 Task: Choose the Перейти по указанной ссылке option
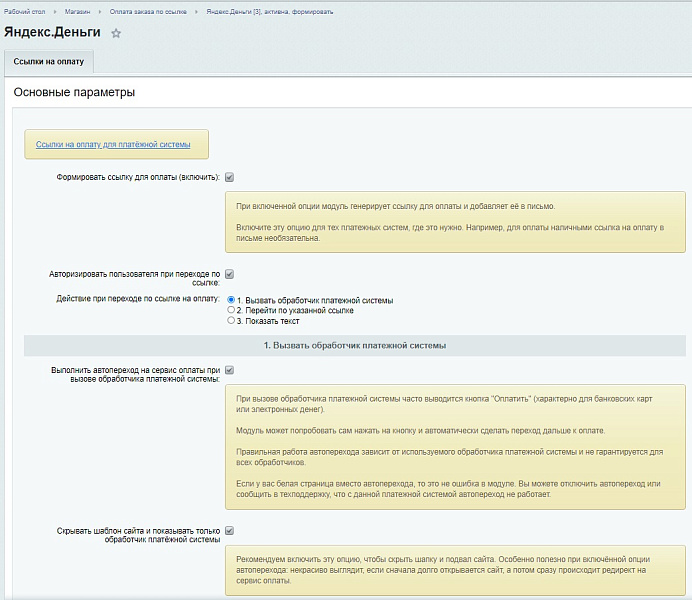click(x=232, y=311)
